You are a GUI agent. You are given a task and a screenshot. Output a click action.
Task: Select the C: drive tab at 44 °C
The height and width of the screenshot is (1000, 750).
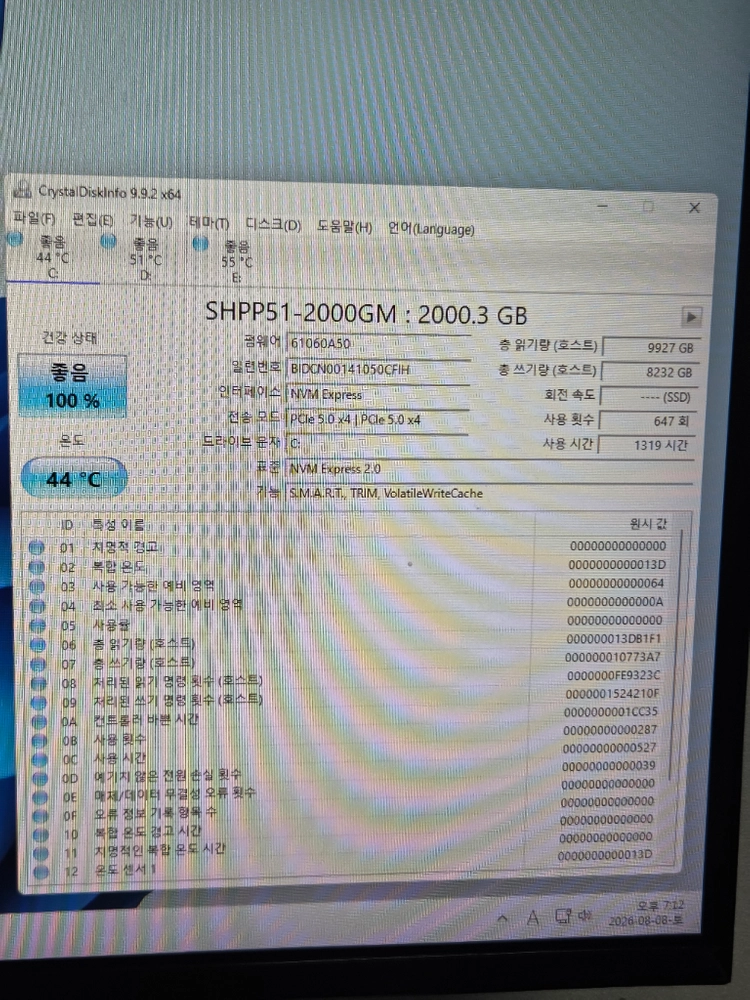(x=52, y=257)
